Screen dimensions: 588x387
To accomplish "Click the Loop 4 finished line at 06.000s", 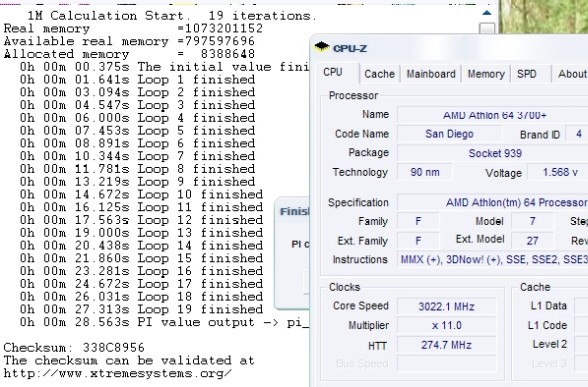I will point(137,118).
